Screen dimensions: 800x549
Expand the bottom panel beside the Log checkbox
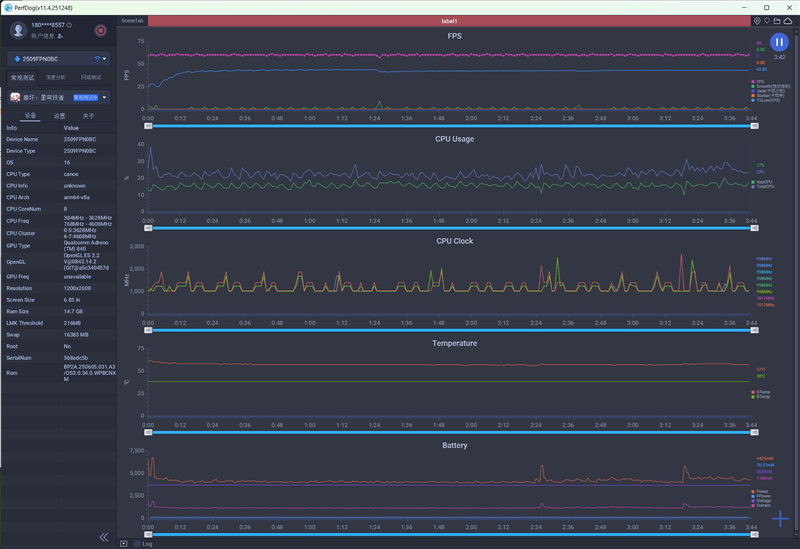click(x=123, y=544)
